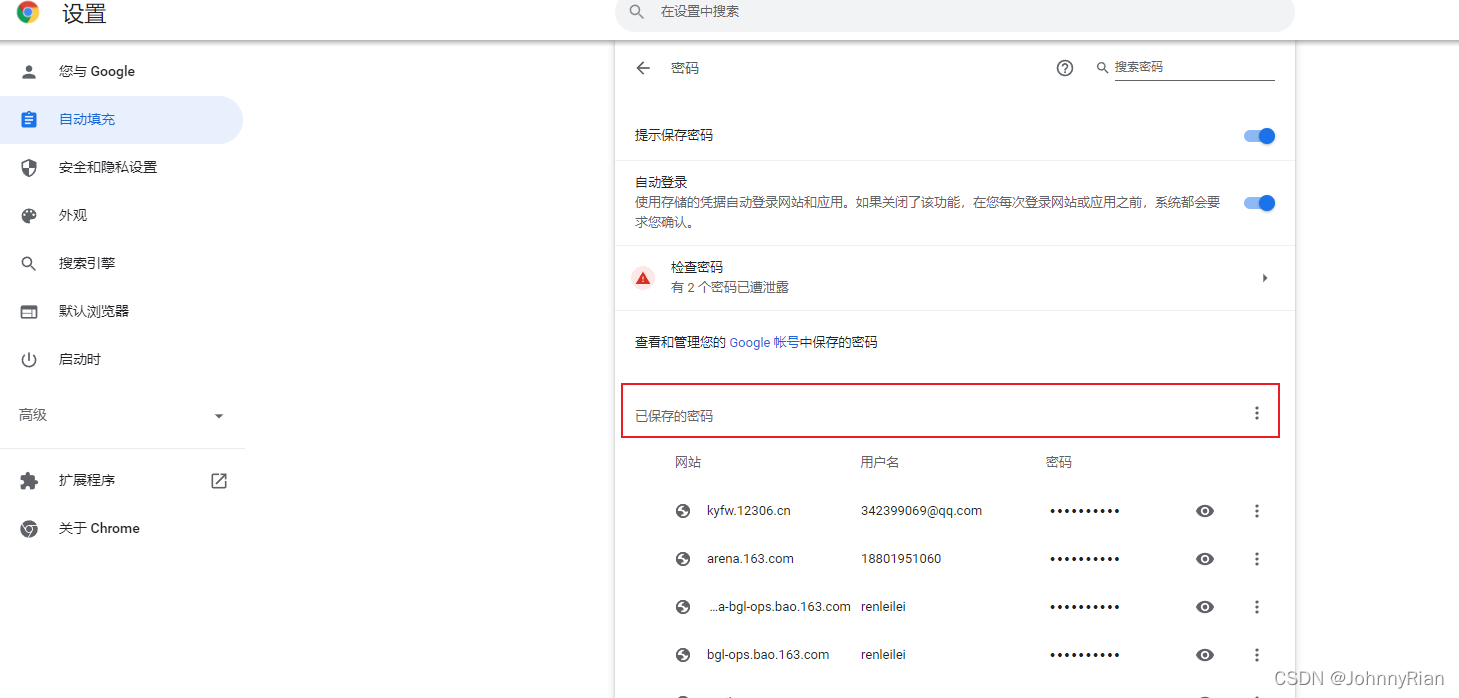Click the browser window icon for 默认浏览器
Viewport: 1459px width, 698px height.
(x=29, y=311)
